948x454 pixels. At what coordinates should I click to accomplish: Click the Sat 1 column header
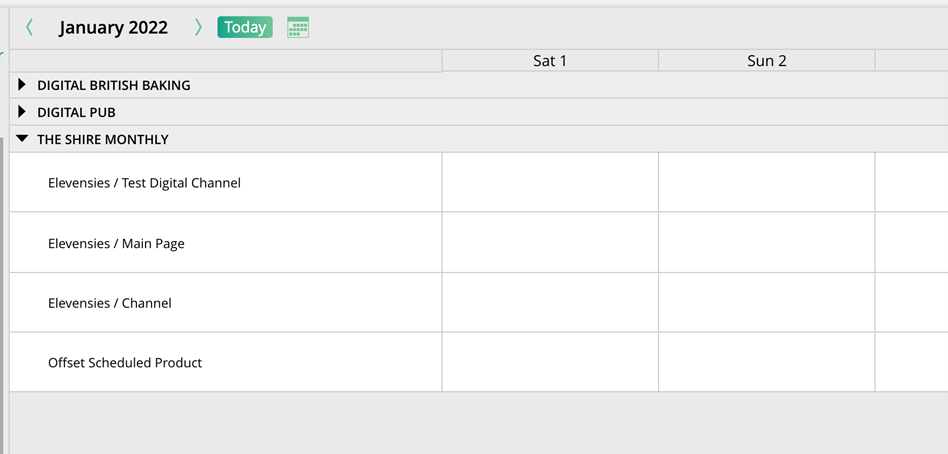pos(550,61)
